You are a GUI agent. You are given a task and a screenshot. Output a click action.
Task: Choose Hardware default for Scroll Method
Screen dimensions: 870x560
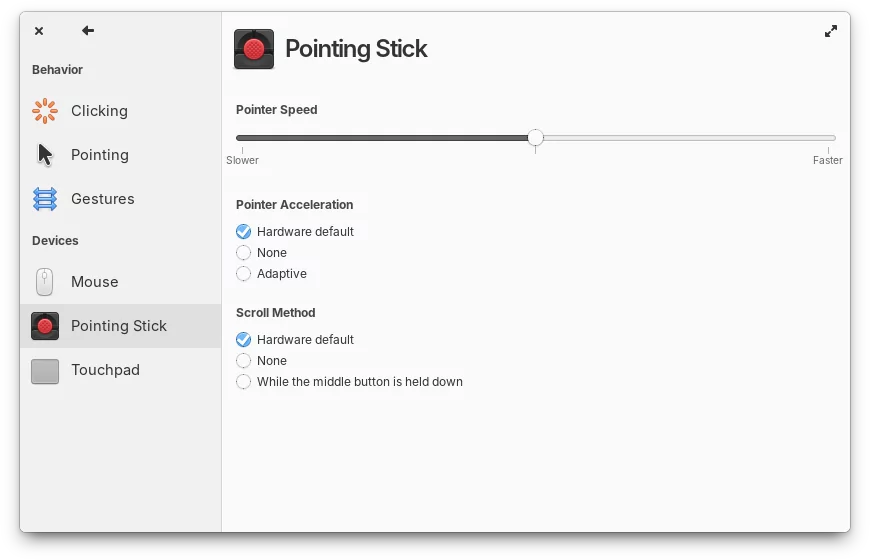coord(244,340)
